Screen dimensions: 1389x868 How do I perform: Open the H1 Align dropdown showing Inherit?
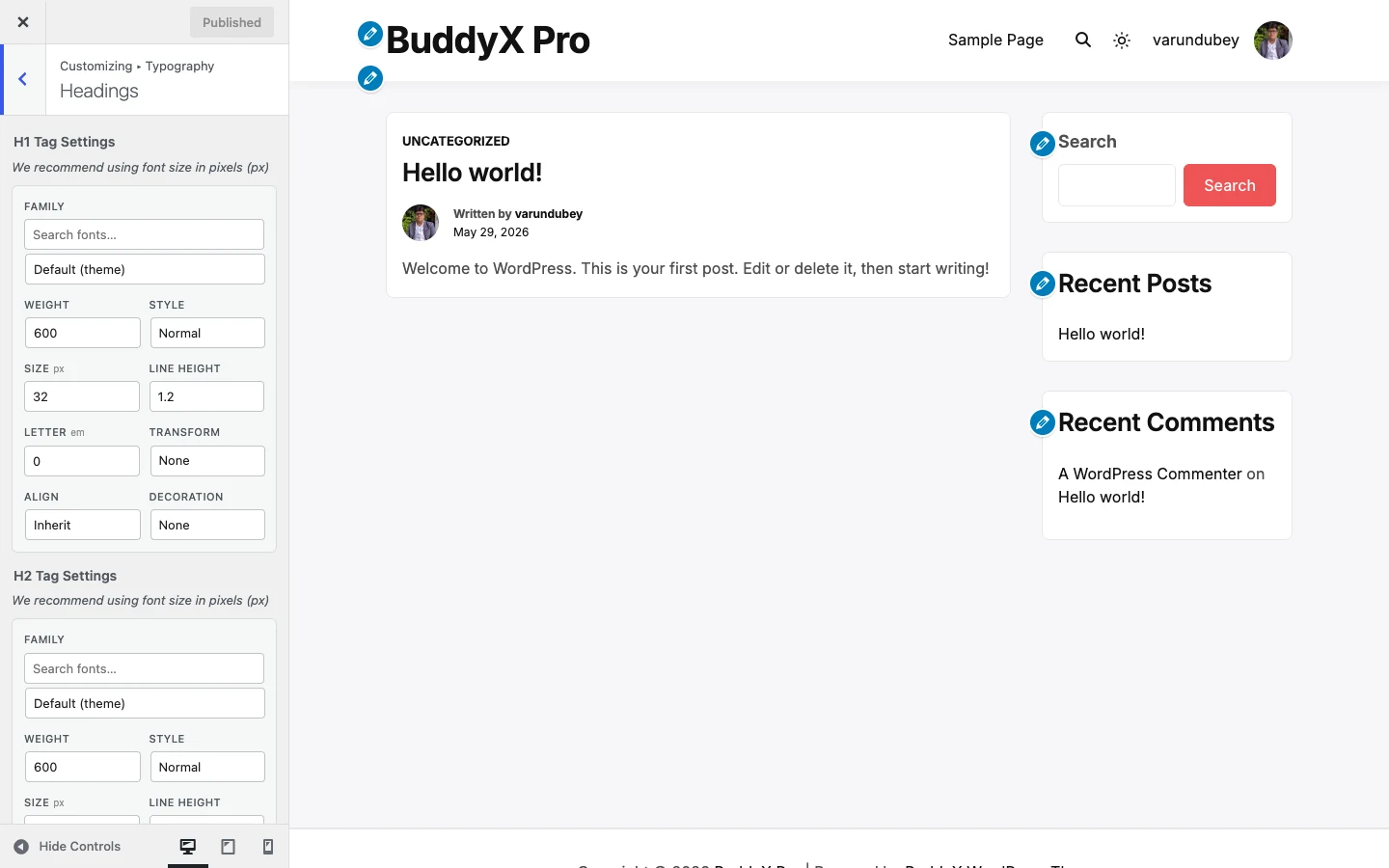click(83, 525)
